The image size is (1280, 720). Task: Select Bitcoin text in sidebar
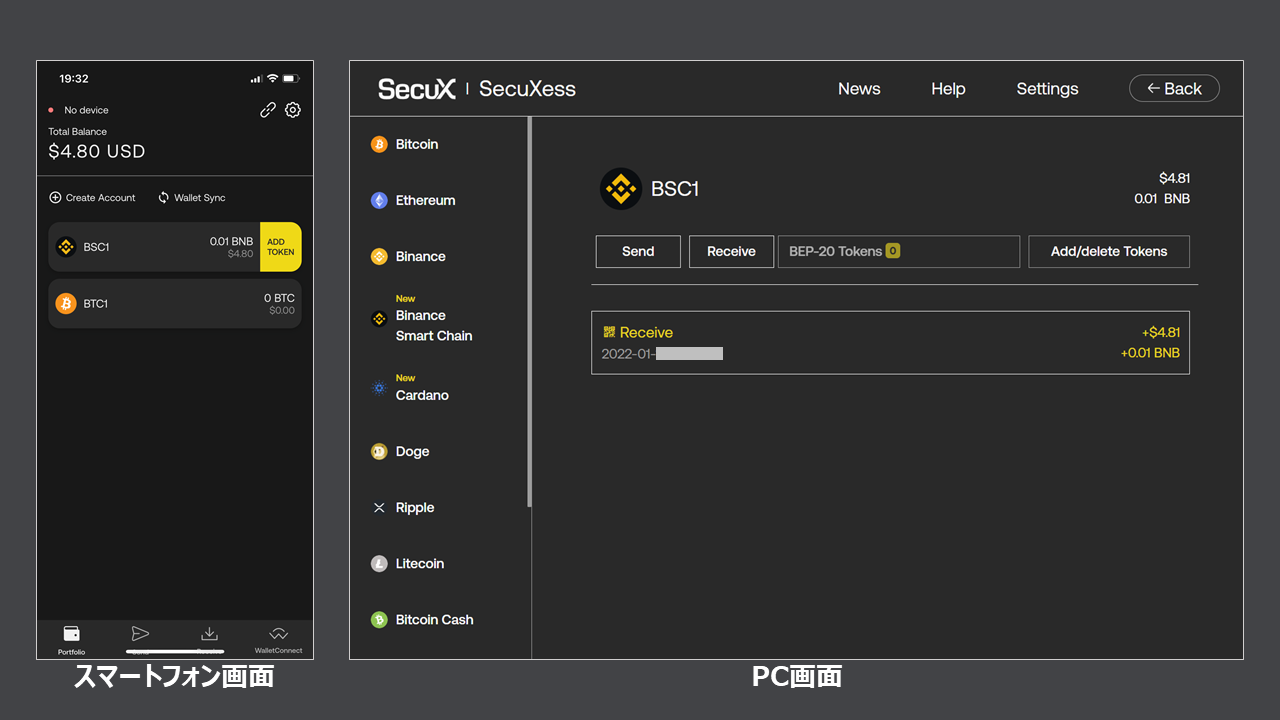417,144
